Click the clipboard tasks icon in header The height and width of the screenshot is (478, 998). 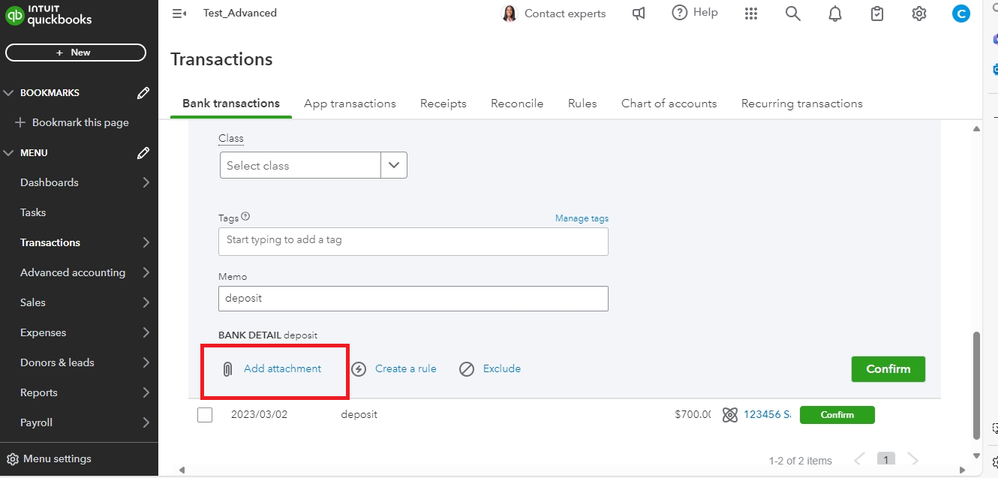(877, 13)
